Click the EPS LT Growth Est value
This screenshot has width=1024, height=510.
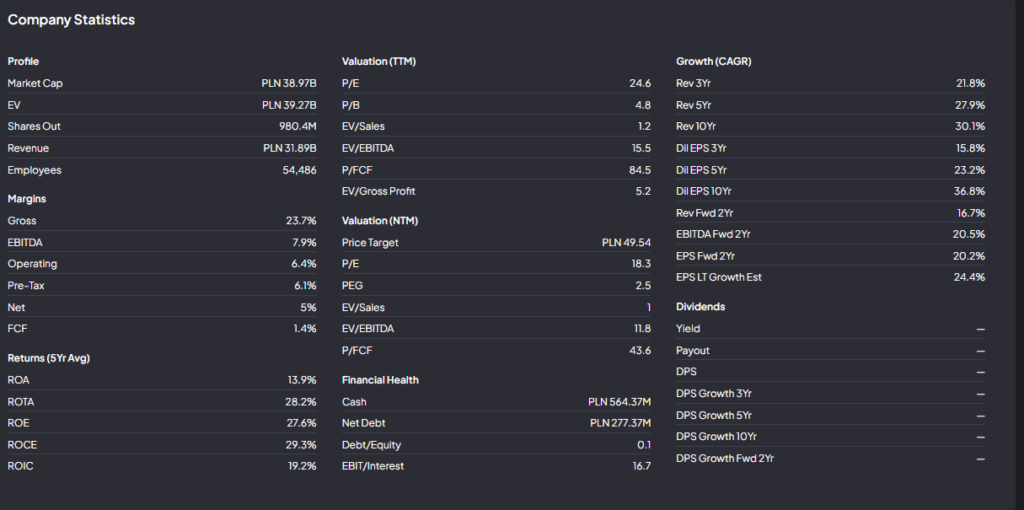pos(969,277)
